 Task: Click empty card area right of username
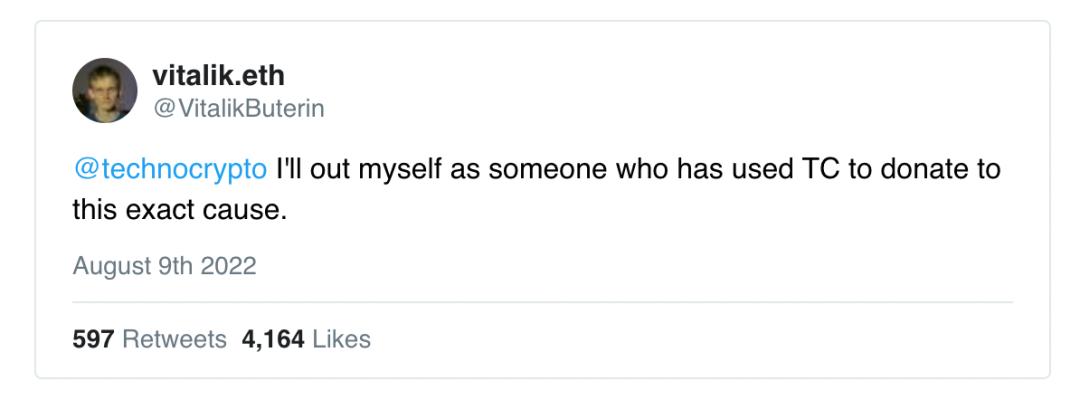pyautogui.click(x=700, y=90)
